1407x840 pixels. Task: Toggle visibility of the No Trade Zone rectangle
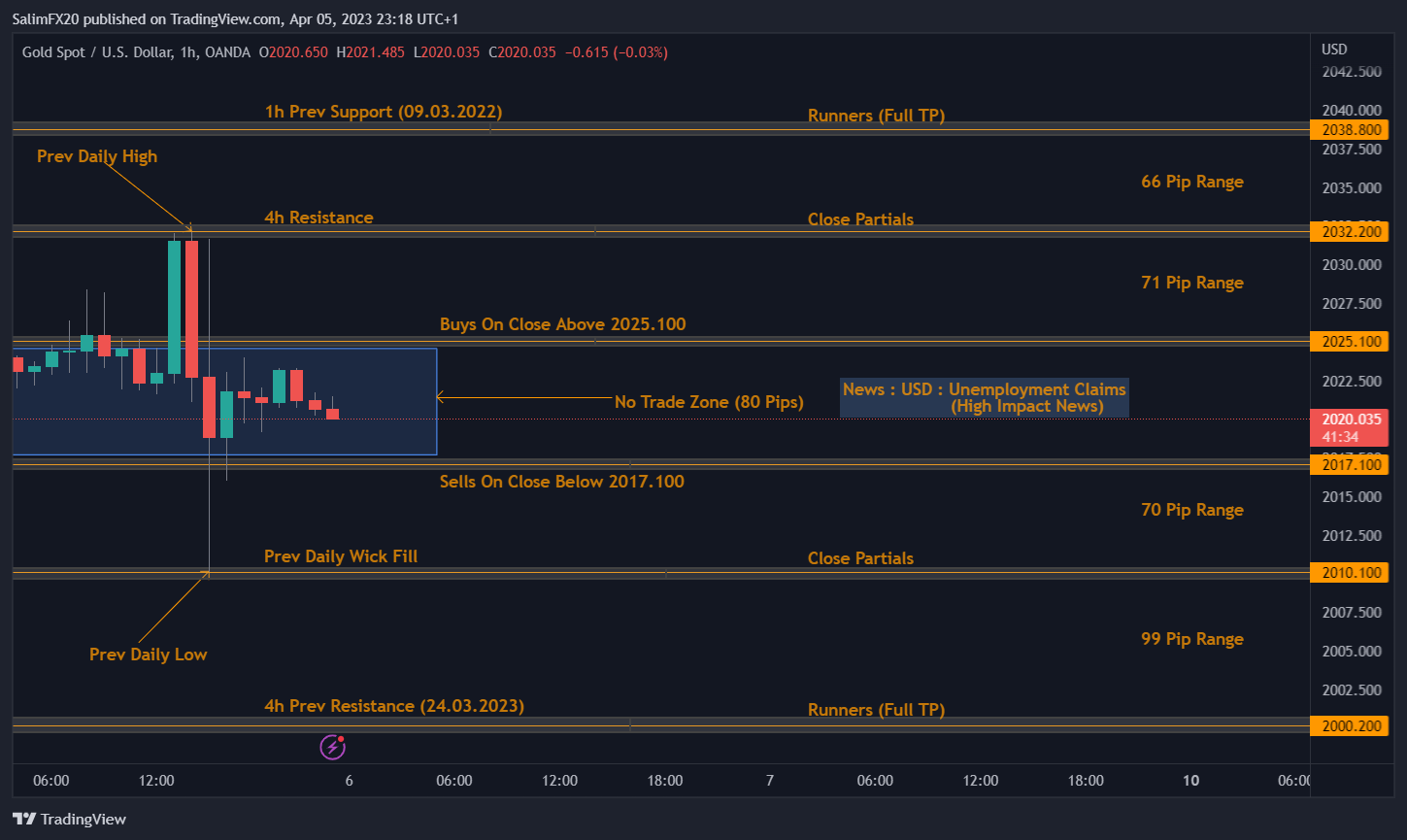pos(223,401)
